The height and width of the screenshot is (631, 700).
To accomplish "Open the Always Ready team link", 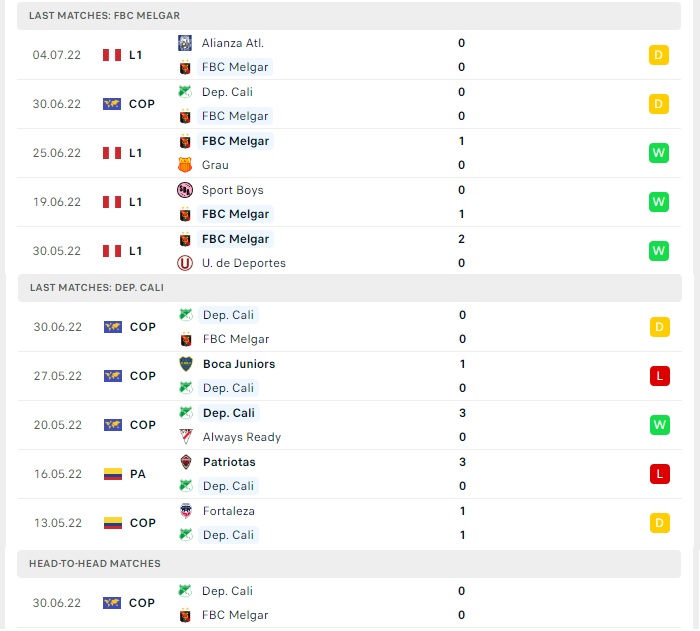I will point(242,437).
